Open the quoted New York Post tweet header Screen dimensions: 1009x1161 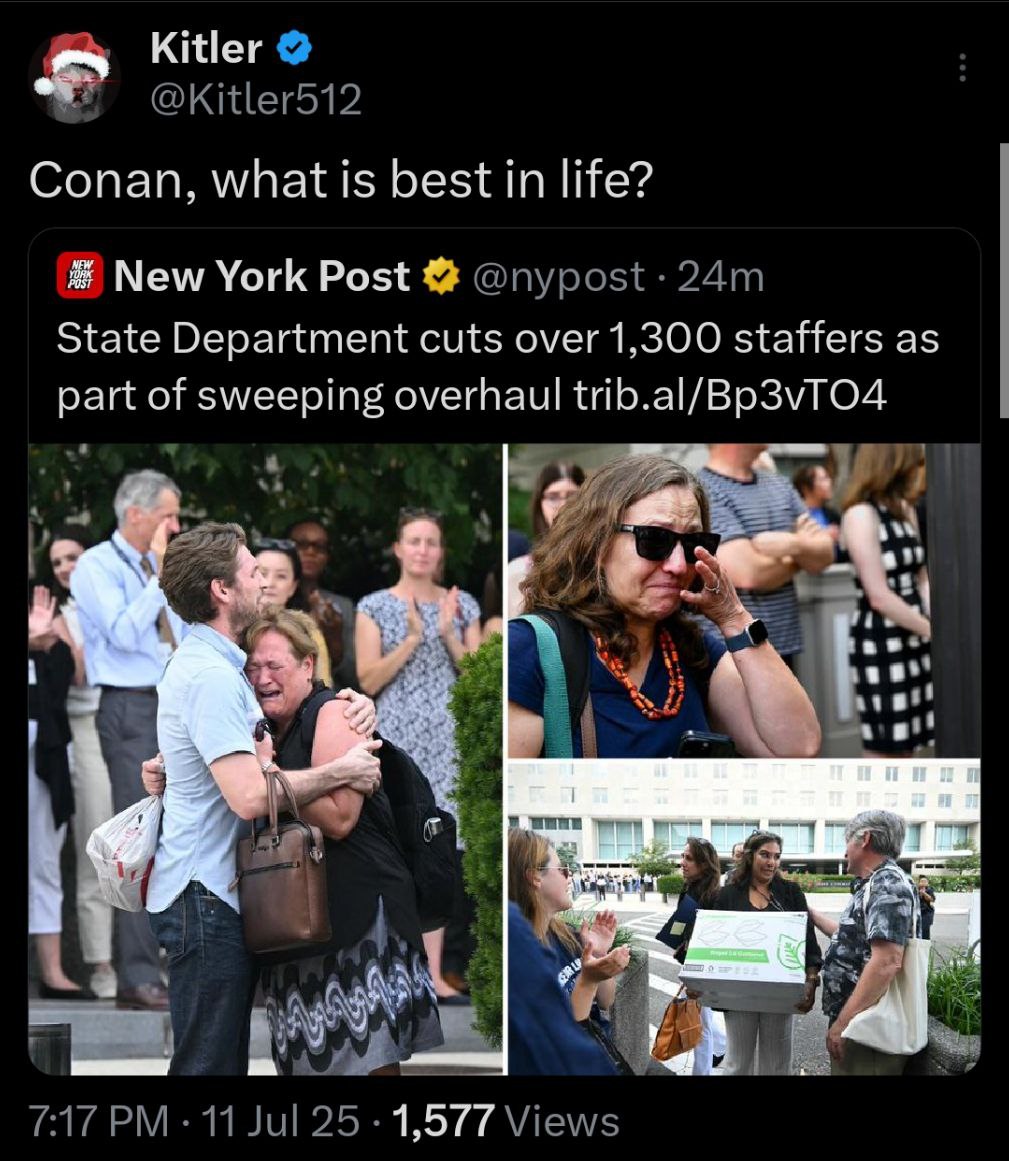coord(410,276)
